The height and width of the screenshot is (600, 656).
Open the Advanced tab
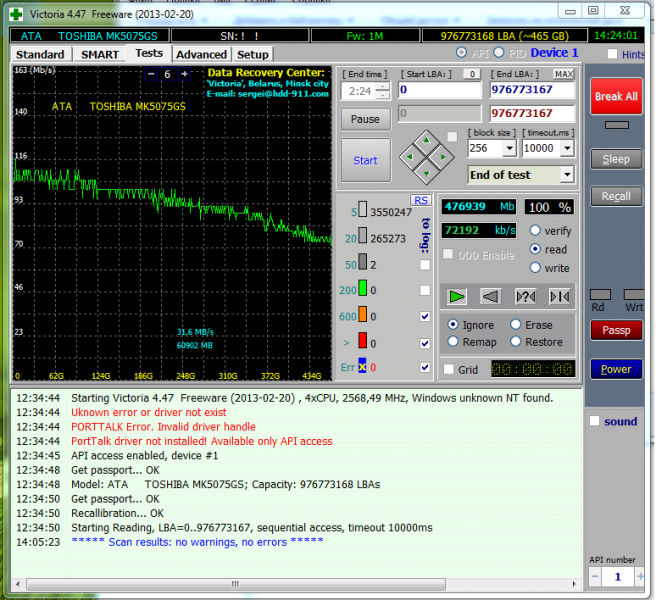tap(201, 54)
